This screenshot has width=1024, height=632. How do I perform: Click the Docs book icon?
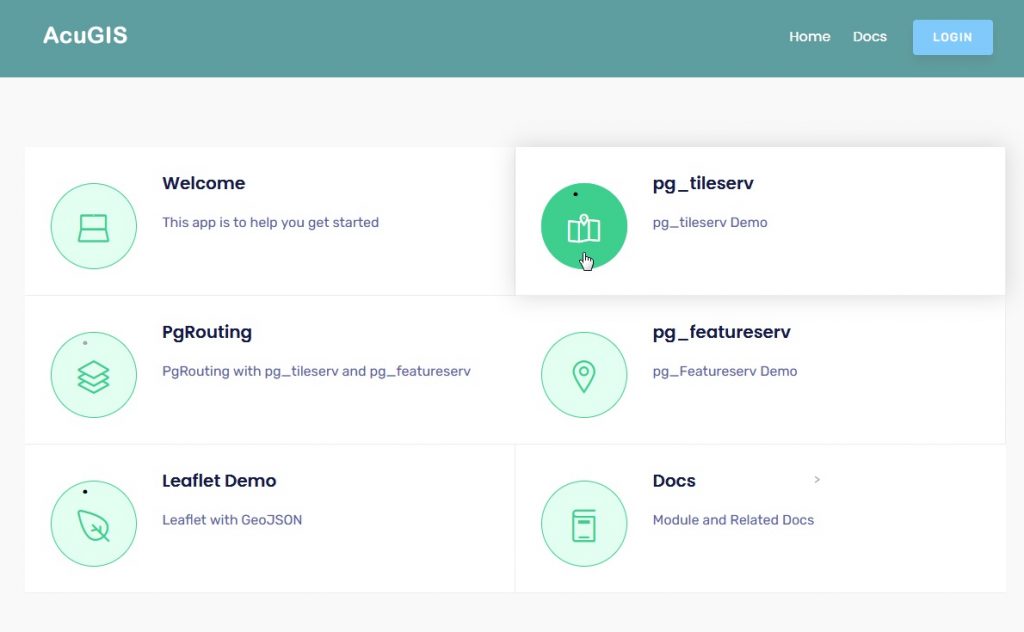(584, 524)
